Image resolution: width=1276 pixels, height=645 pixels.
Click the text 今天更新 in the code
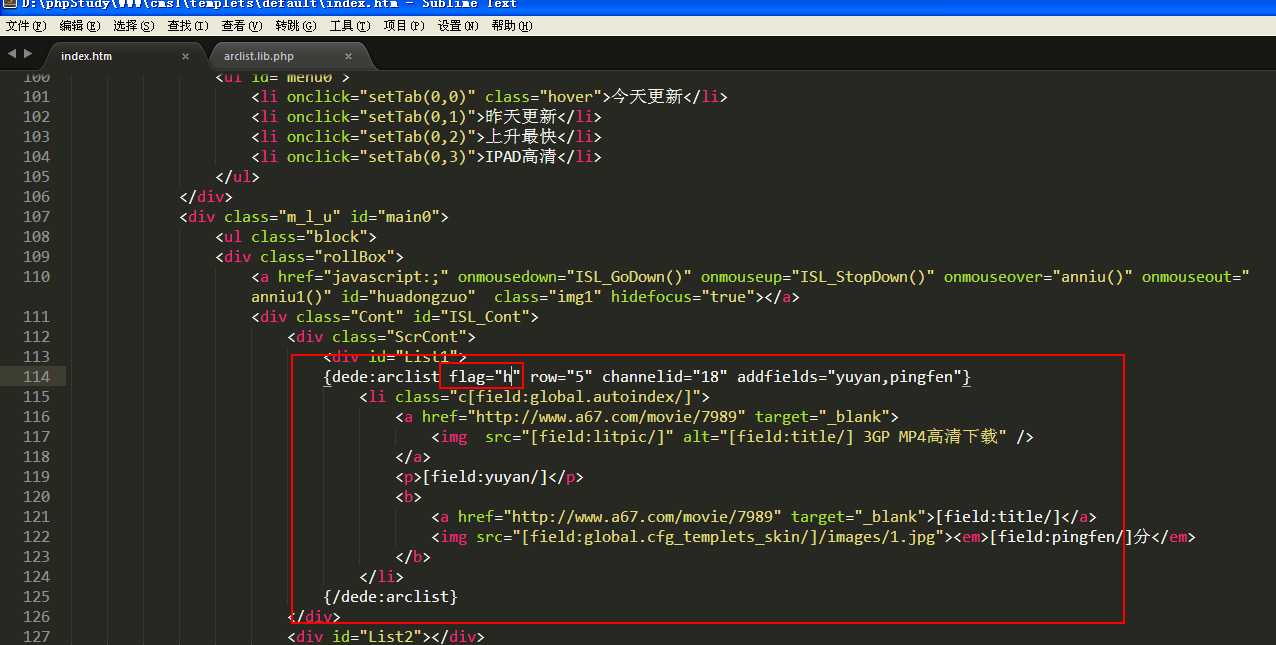(646, 97)
